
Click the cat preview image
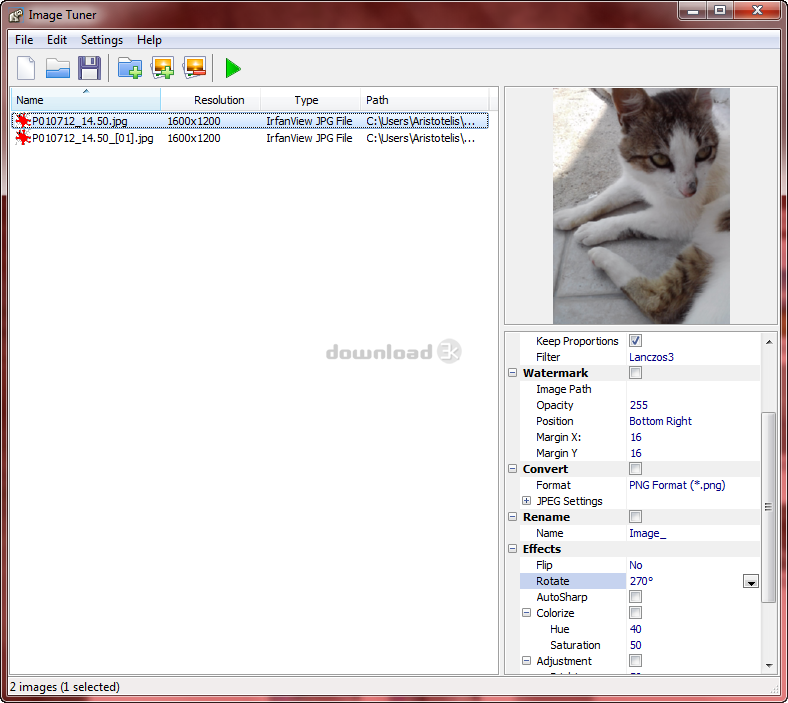pos(641,206)
